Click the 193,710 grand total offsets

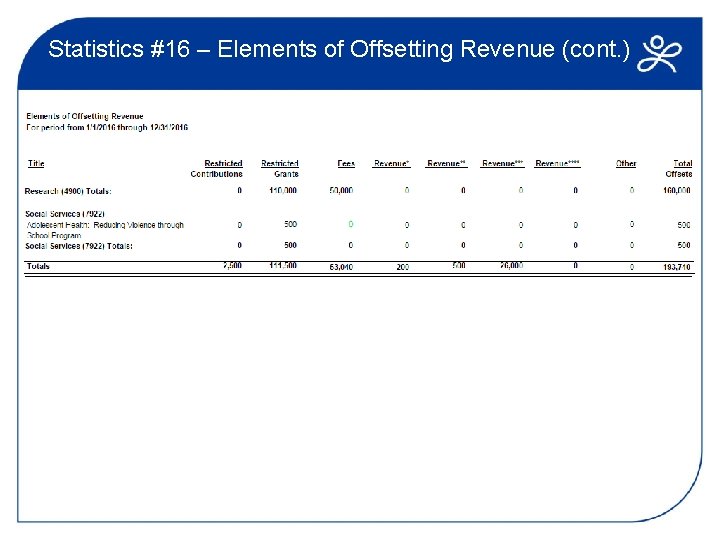point(676,267)
